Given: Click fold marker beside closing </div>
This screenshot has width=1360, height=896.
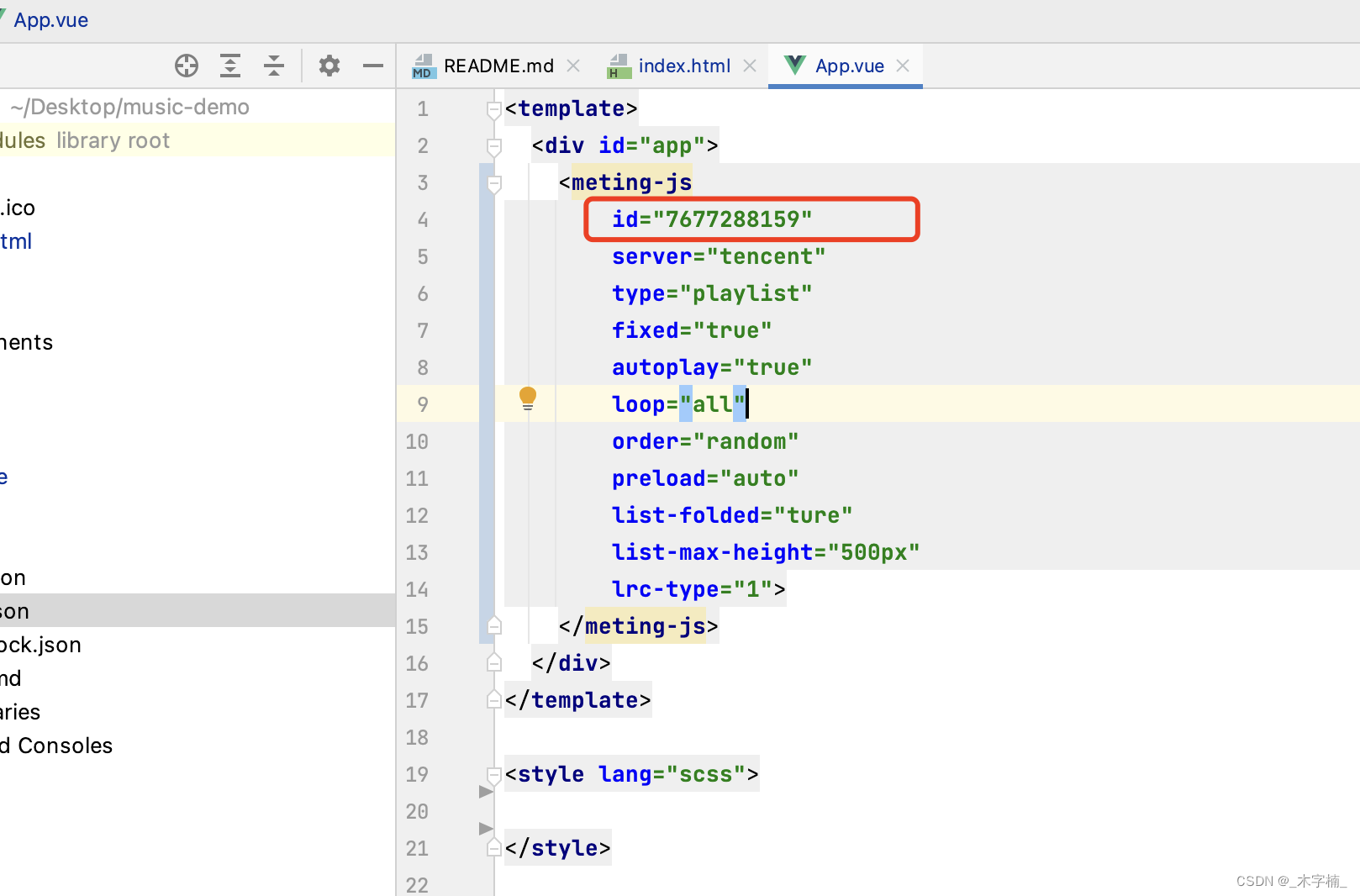Looking at the screenshot, I should click(x=494, y=663).
